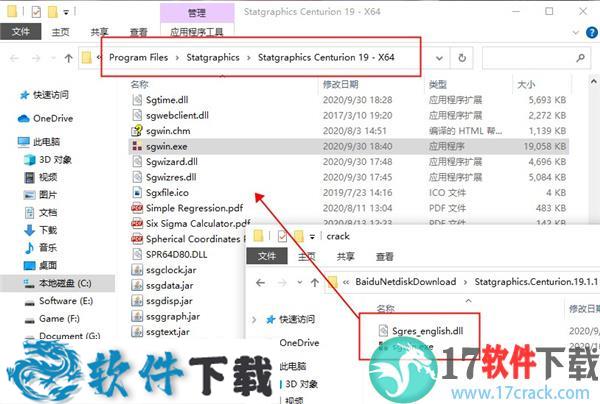Click the BaiduNetdiskDownload breadcrumb in the crack window
600x404 pixels.
(406, 282)
